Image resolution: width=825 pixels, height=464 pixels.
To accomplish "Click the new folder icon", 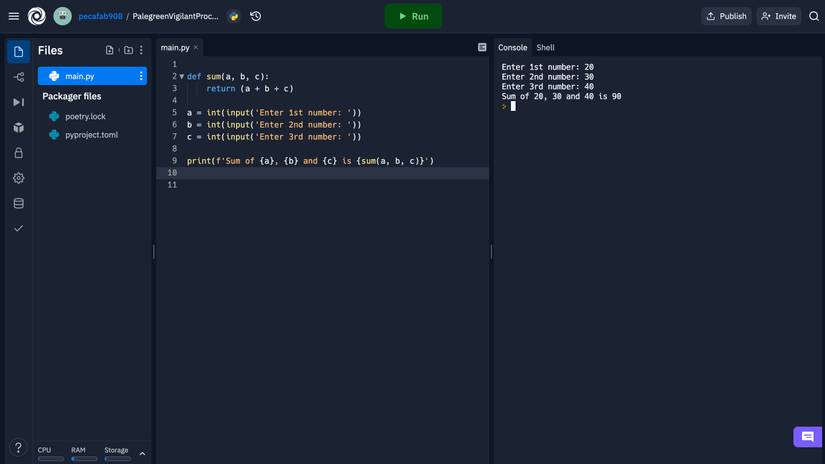I will point(128,50).
